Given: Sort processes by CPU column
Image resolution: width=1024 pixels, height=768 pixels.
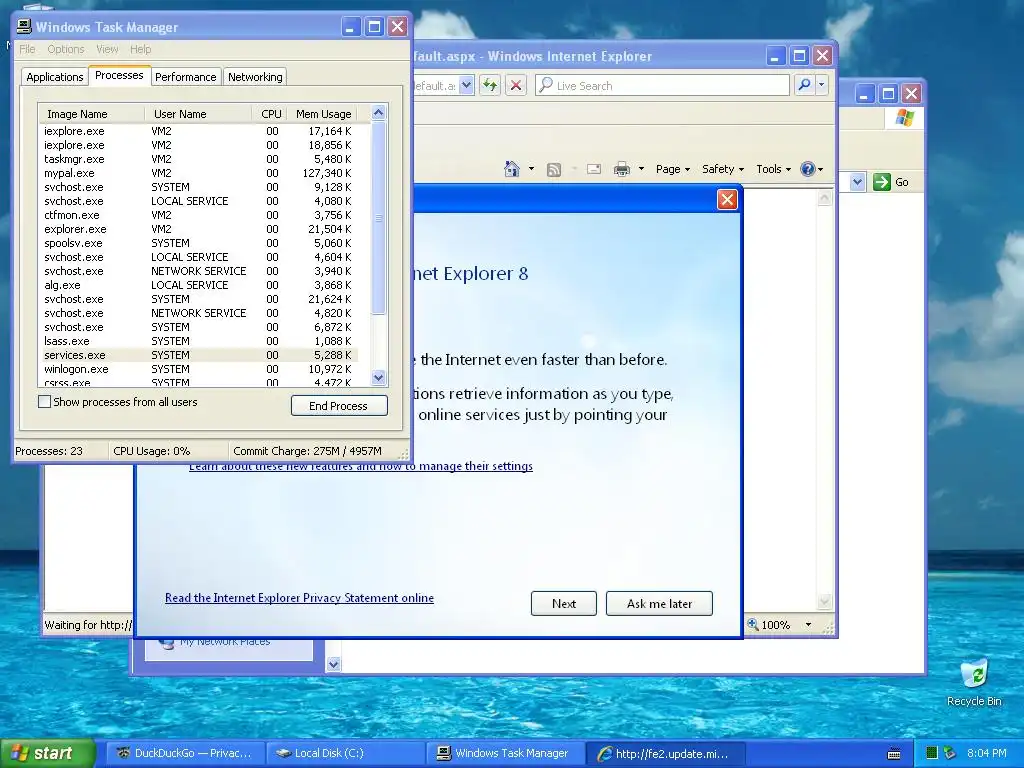Looking at the screenshot, I should (x=269, y=114).
